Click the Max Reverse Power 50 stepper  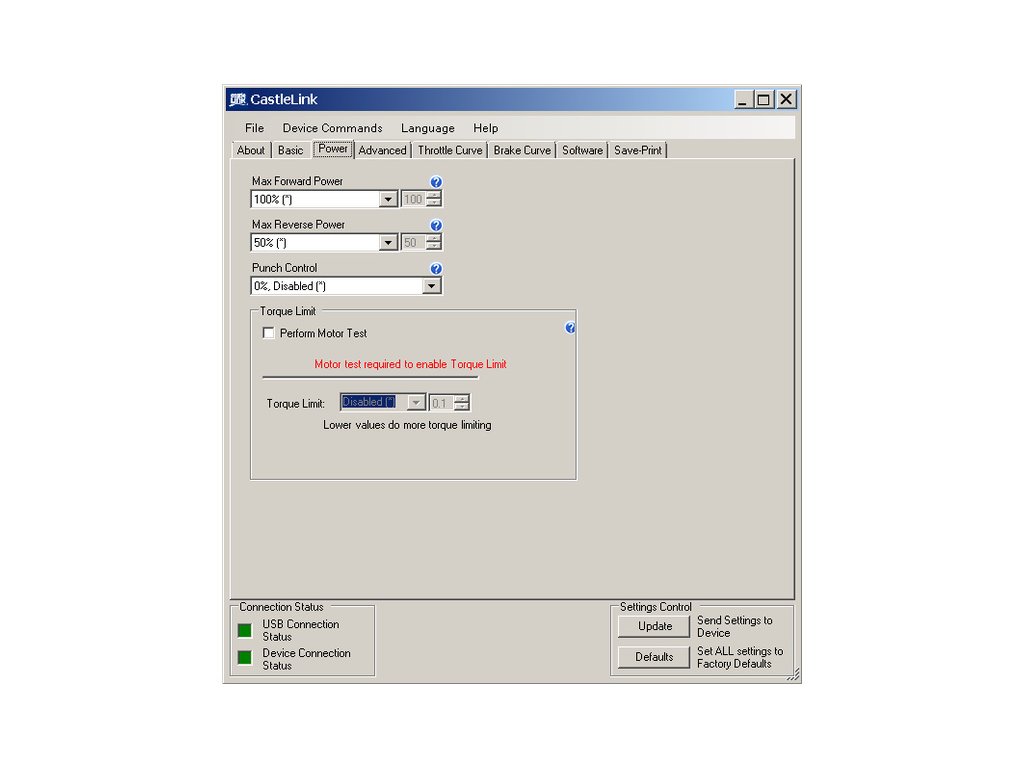[434, 242]
